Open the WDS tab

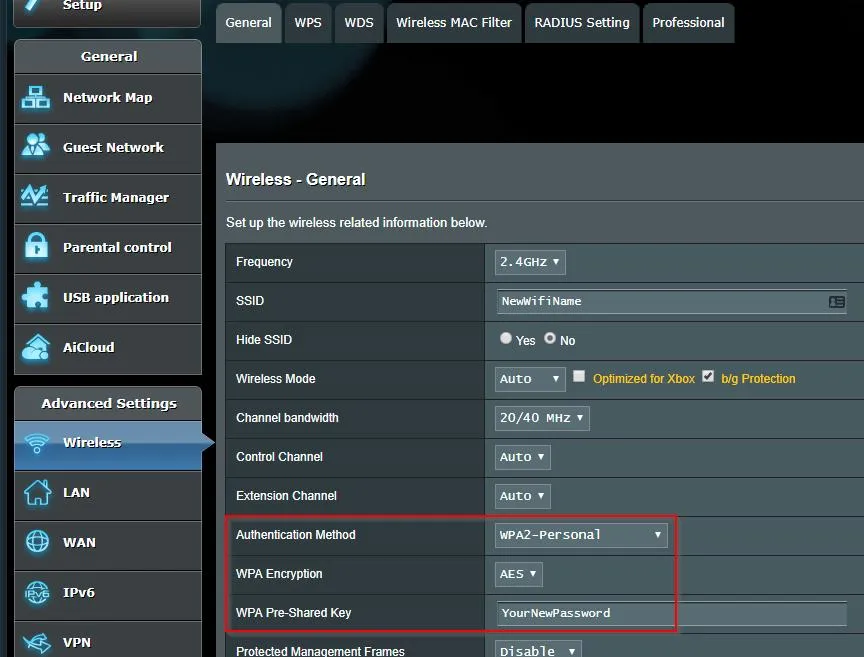[359, 23]
